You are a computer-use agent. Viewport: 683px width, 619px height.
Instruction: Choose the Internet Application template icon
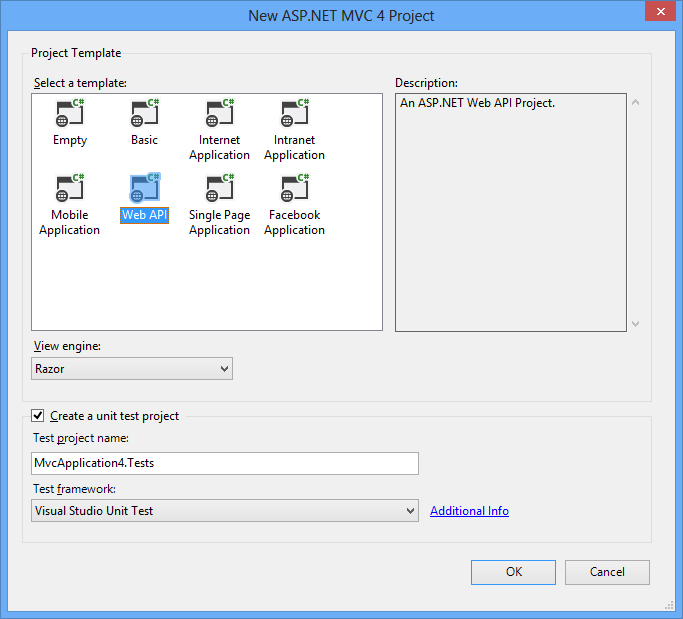(220, 113)
